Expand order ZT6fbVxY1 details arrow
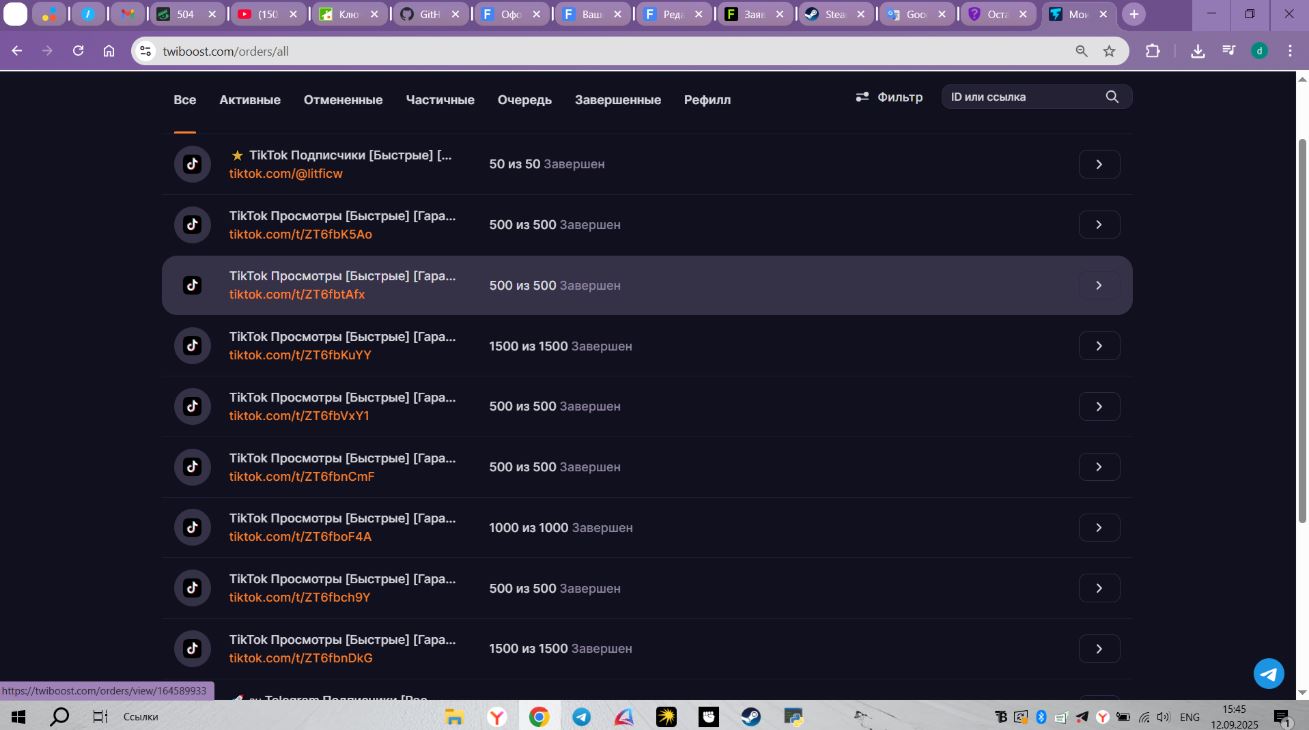 (x=1099, y=406)
